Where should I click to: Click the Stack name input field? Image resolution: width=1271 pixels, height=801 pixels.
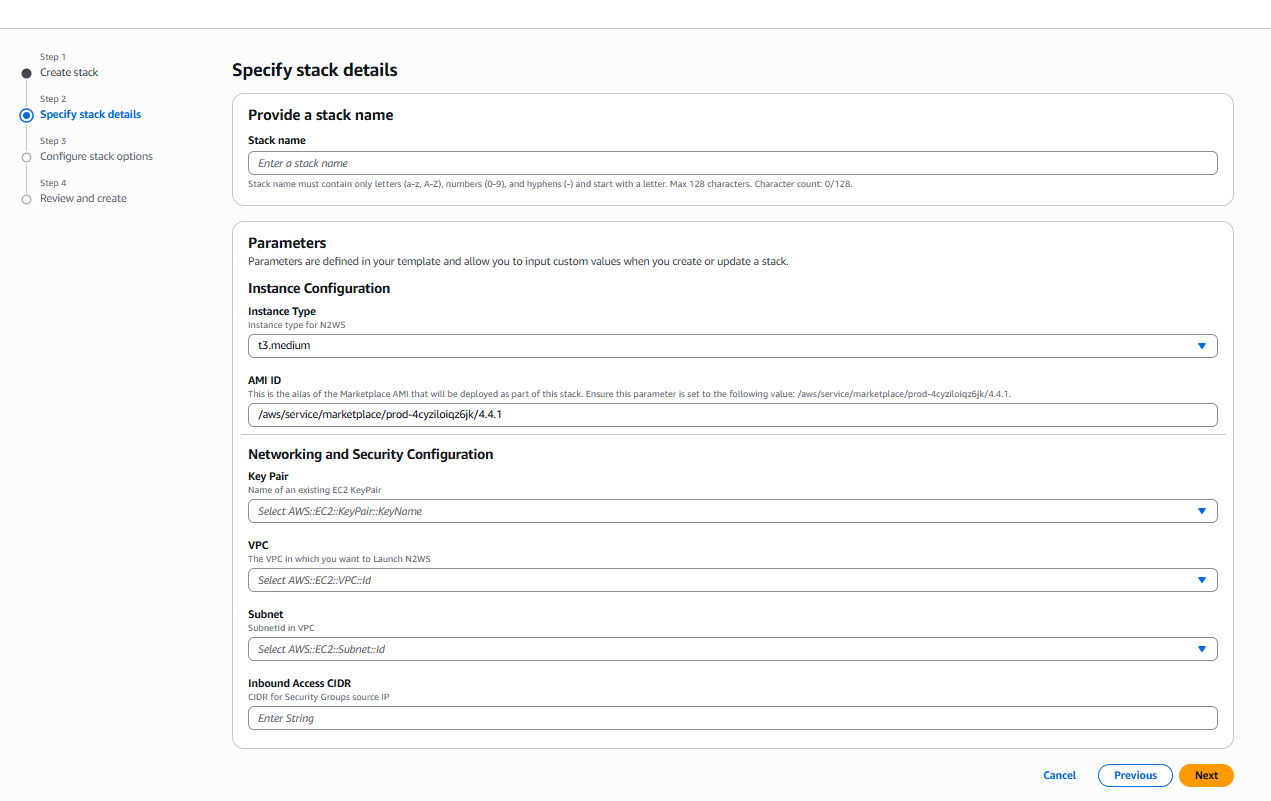click(732, 163)
